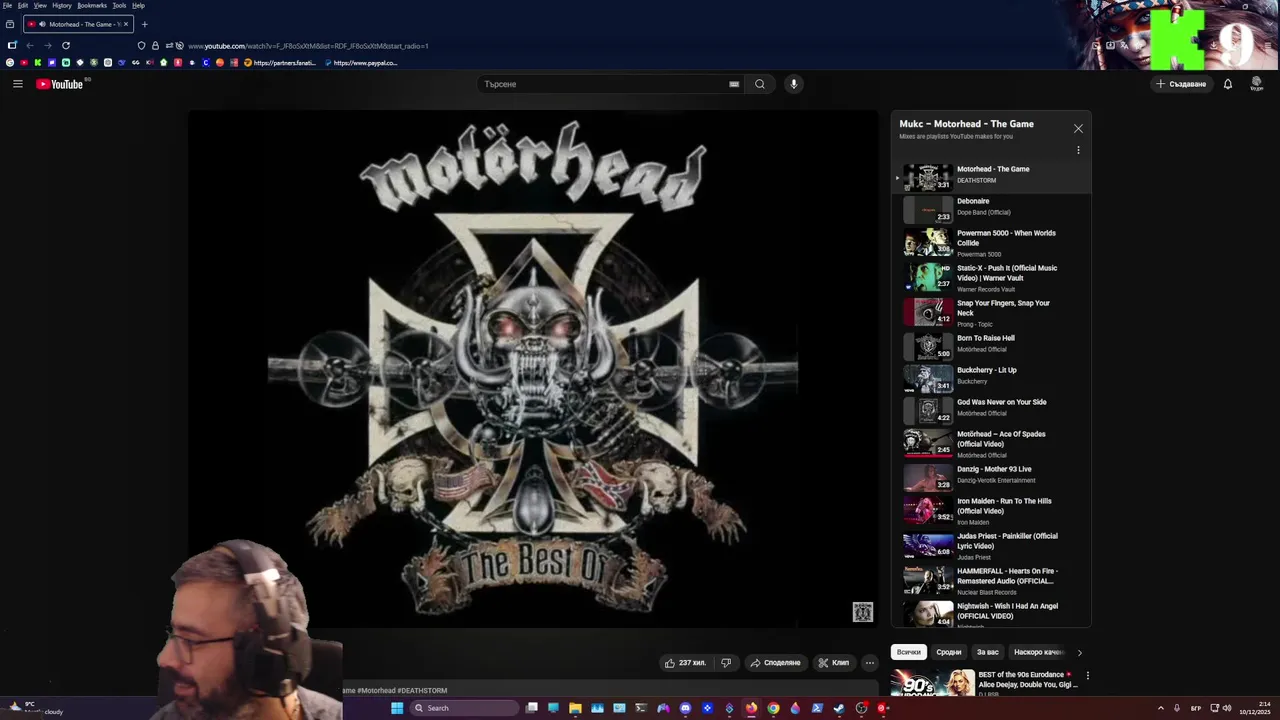Play Born To Raise Hell
This screenshot has width=1280, height=720.
tap(992, 345)
